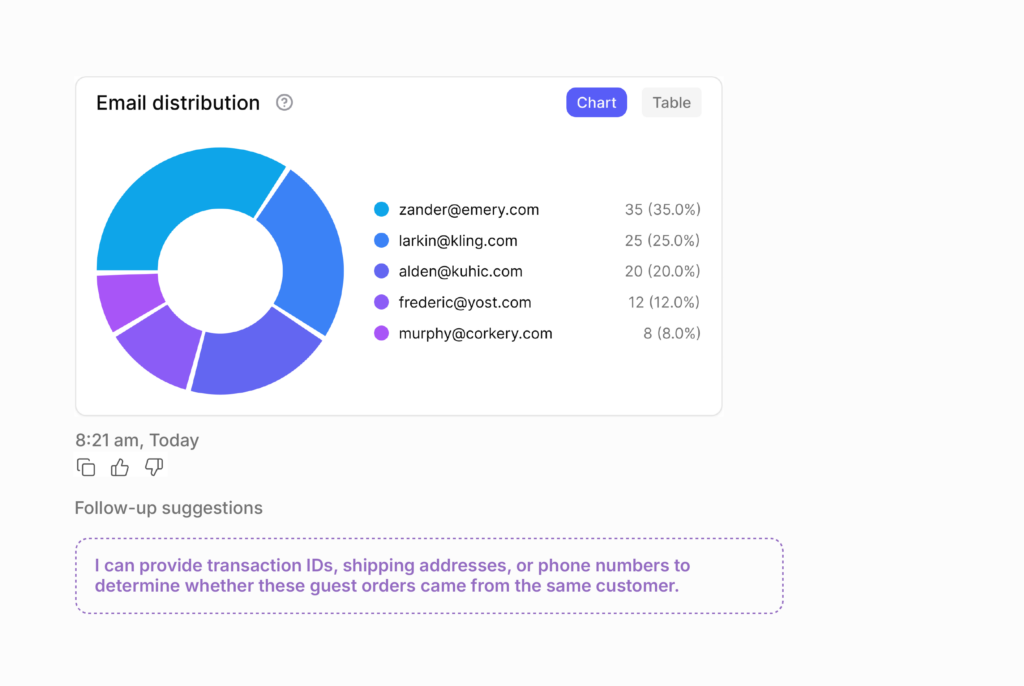
Task: Give a thumbs up to the response
Action: click(120, 467)
